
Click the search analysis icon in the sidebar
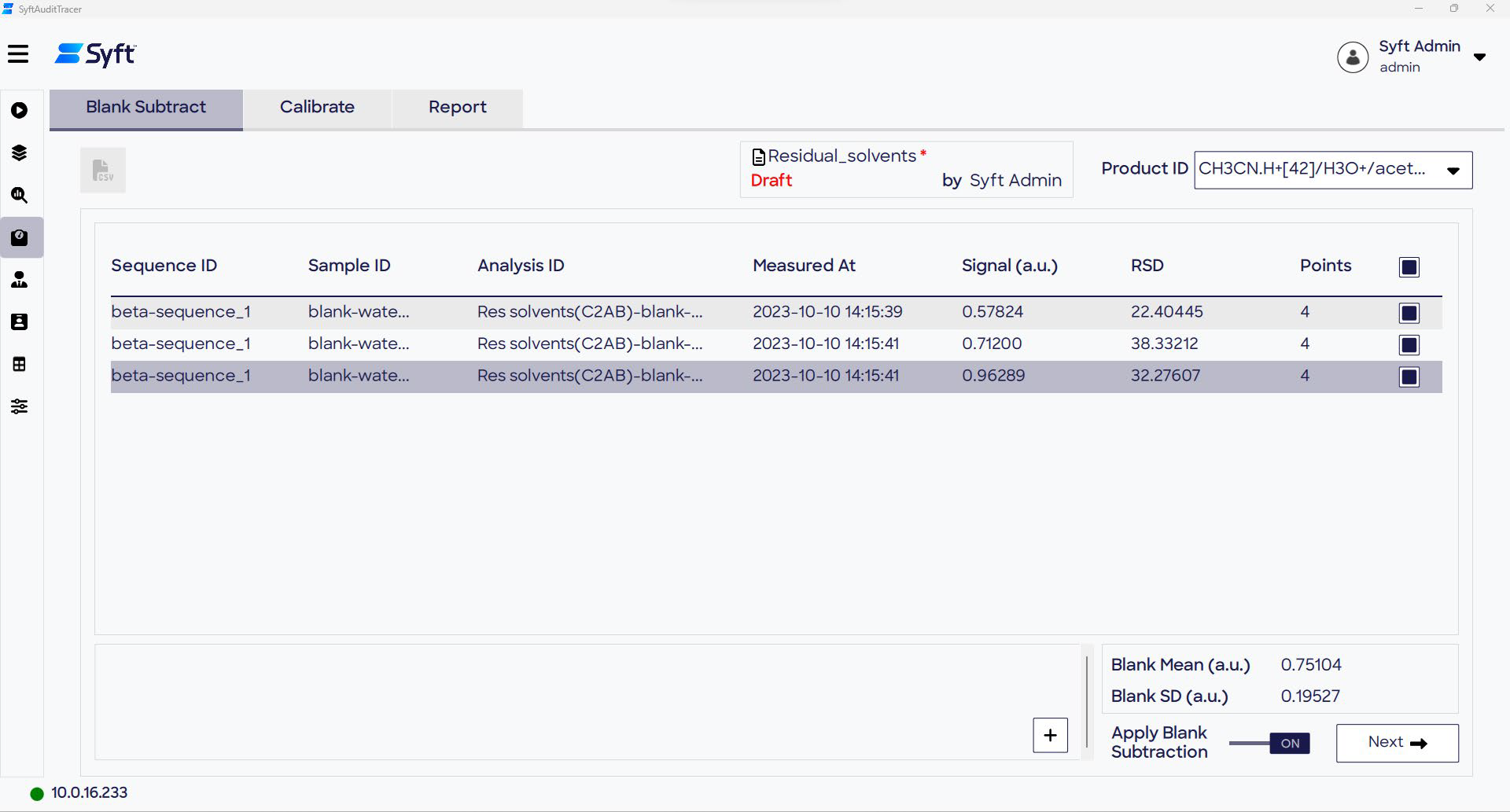(x=20, y=195)
